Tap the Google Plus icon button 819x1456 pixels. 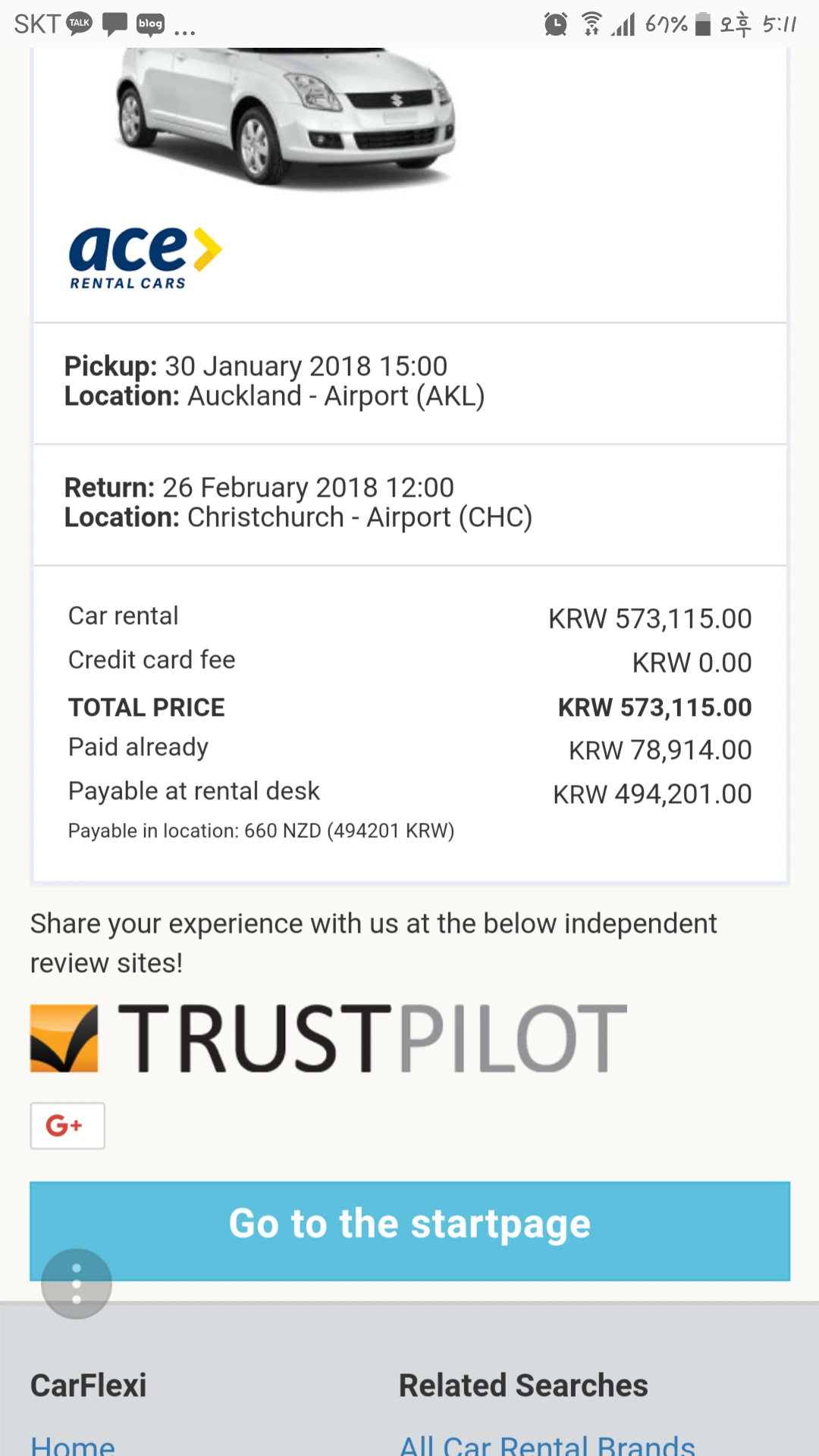67,1125
